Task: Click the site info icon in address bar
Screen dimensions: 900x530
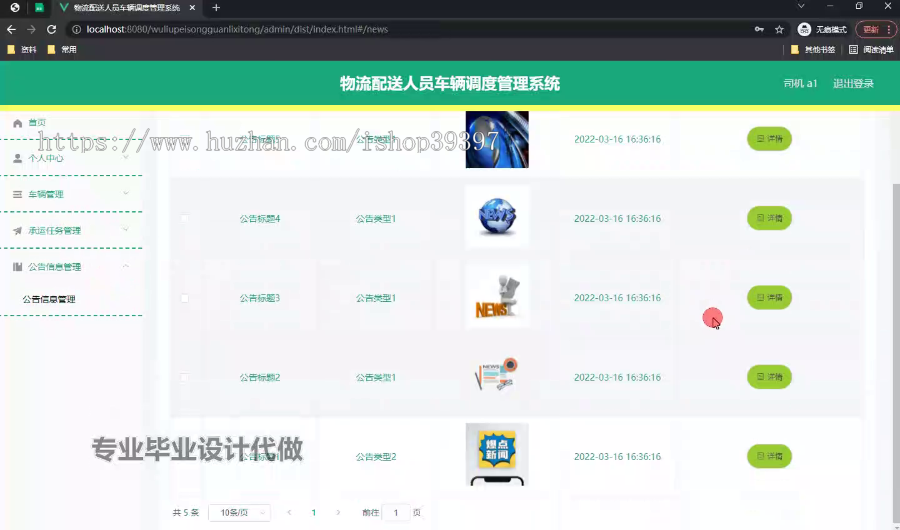Action: [x=76, y=29]
